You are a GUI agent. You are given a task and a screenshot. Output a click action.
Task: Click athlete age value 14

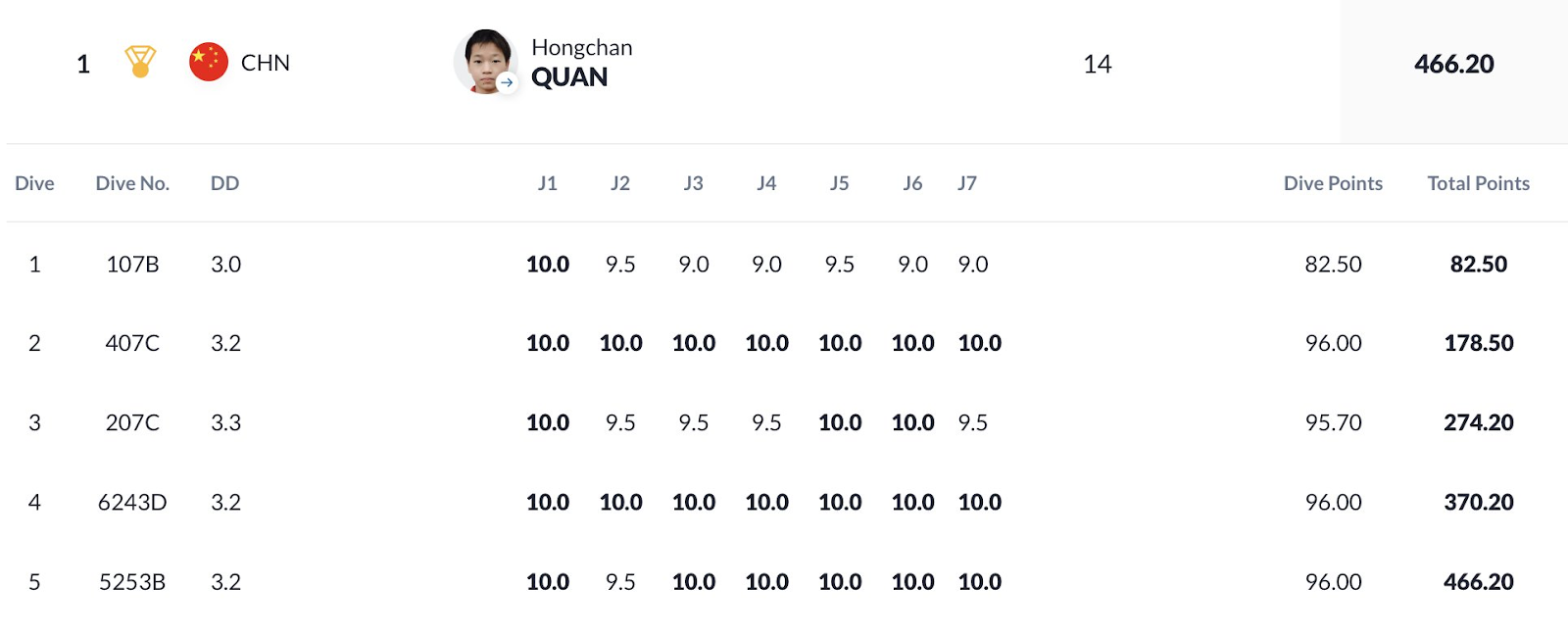click(1097, 65)
